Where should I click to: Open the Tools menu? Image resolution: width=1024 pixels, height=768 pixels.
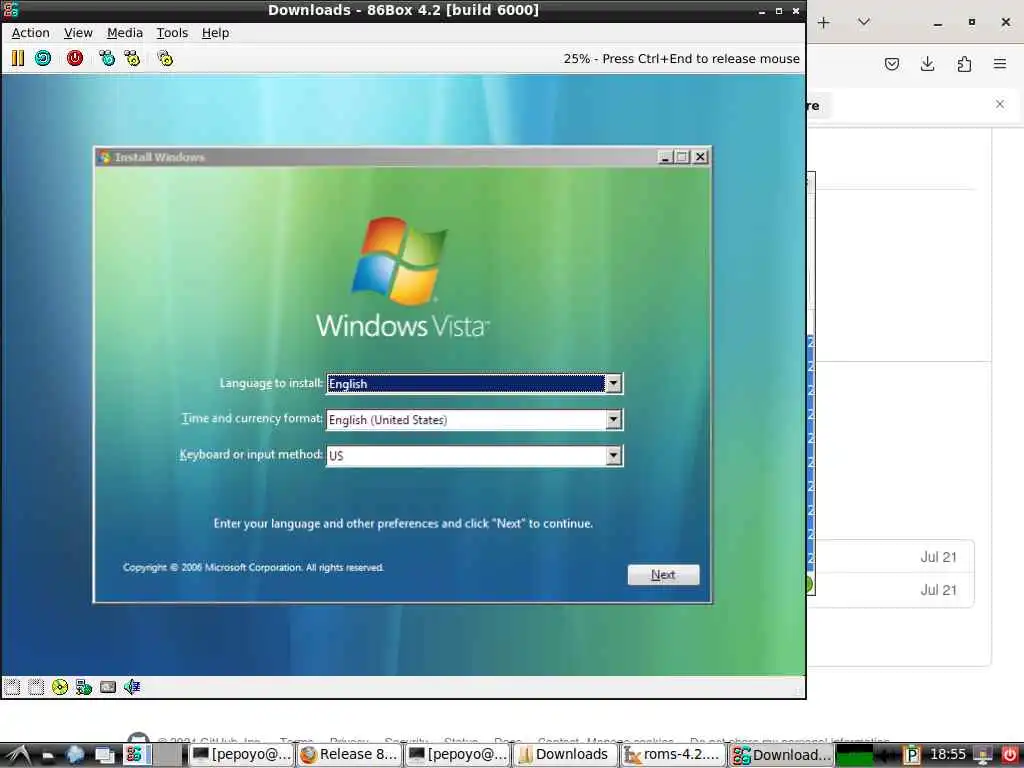(172, 33)
